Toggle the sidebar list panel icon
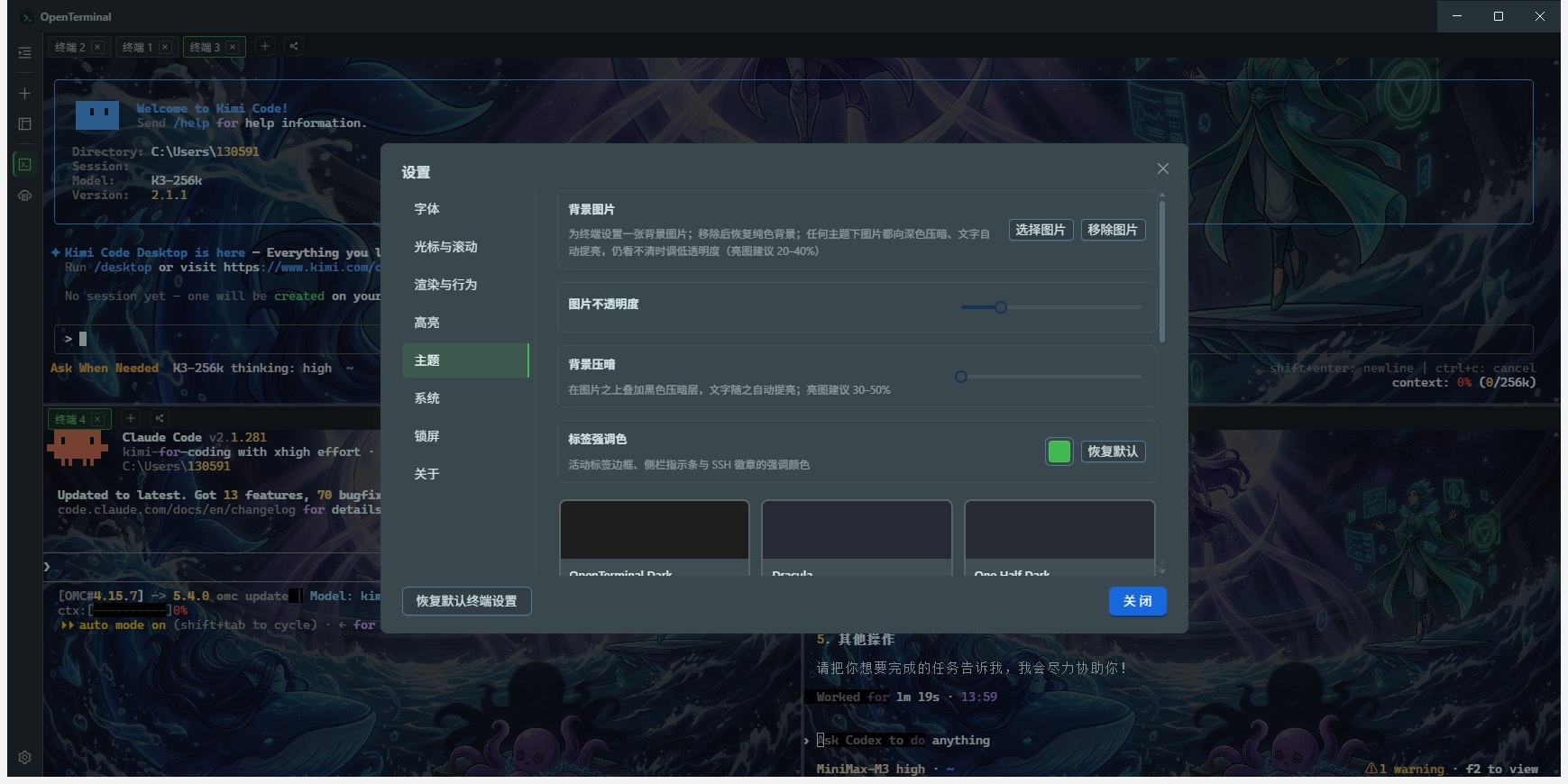Screen dimensions: 1568x784 click(x=24, y=53)
